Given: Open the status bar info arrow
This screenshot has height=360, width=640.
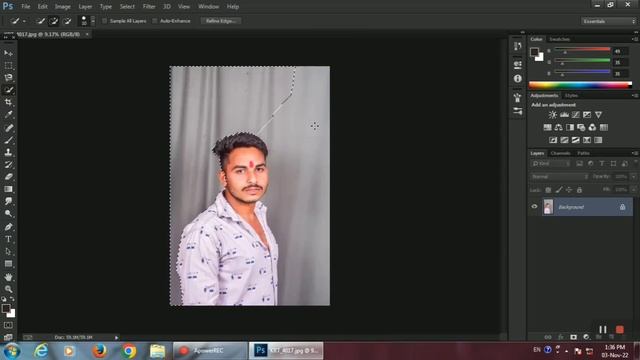Looking at the screenshot, I should point(116,338).
